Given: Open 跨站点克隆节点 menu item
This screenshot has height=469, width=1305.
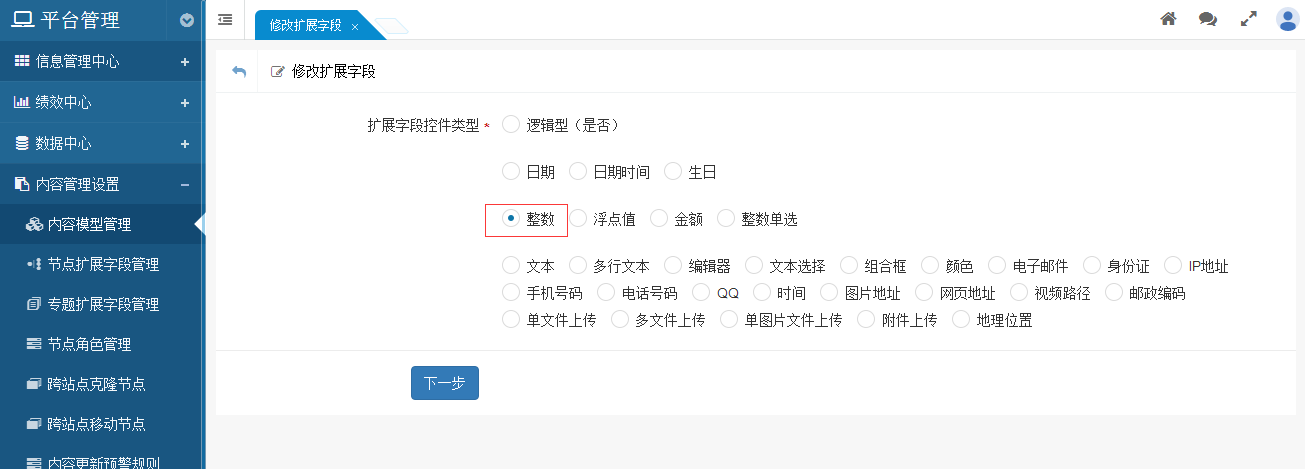Looking at the screenshot, I should point(102,384).
